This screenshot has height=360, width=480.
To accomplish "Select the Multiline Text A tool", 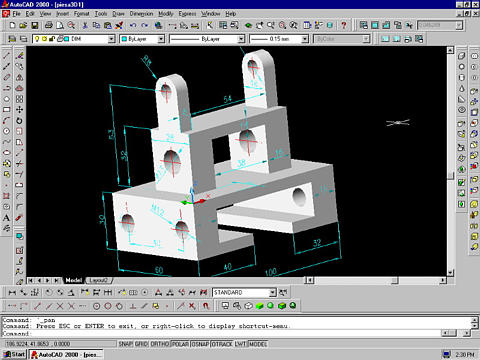I will point(6,218).
